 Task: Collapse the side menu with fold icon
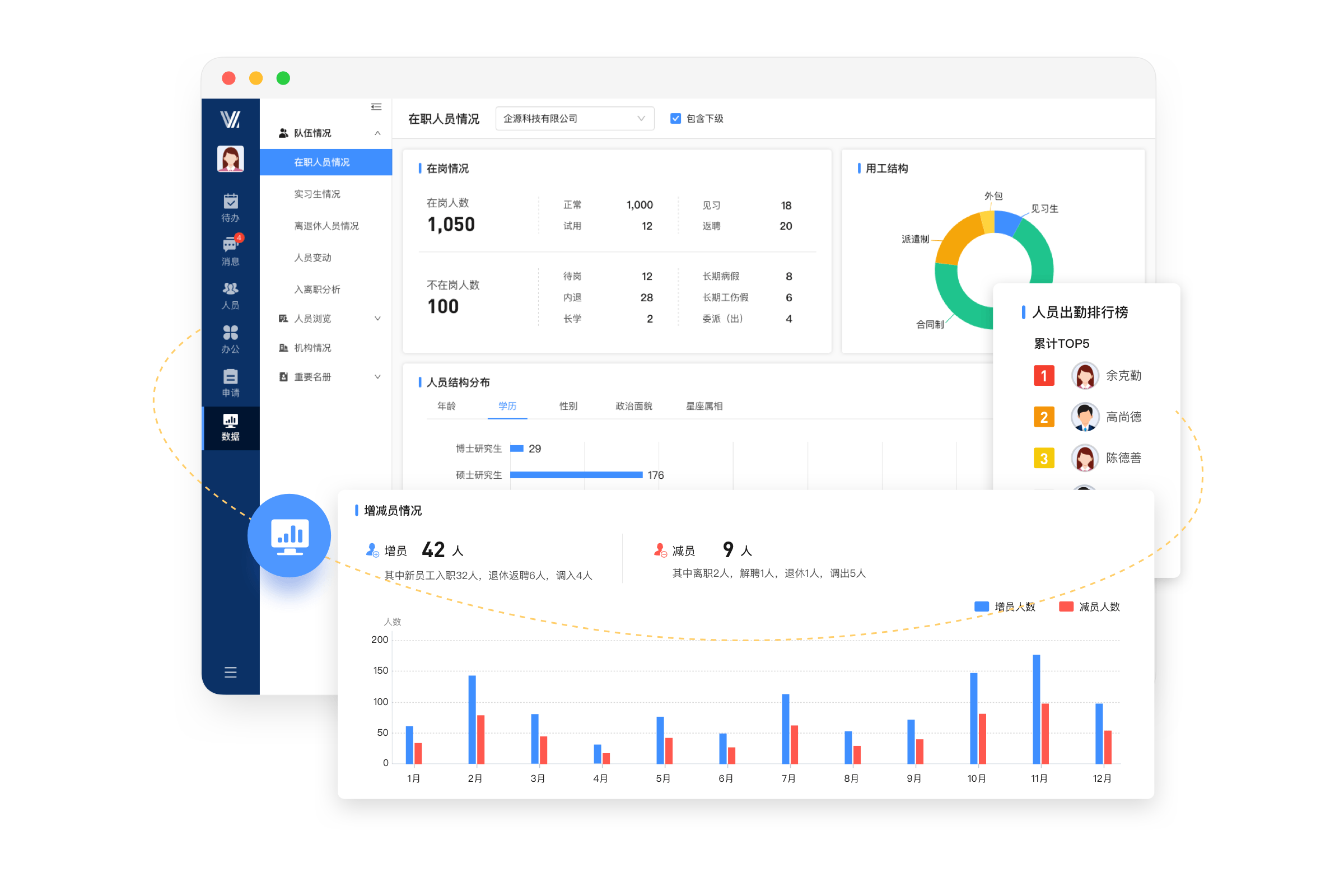(x=376, y=107)
